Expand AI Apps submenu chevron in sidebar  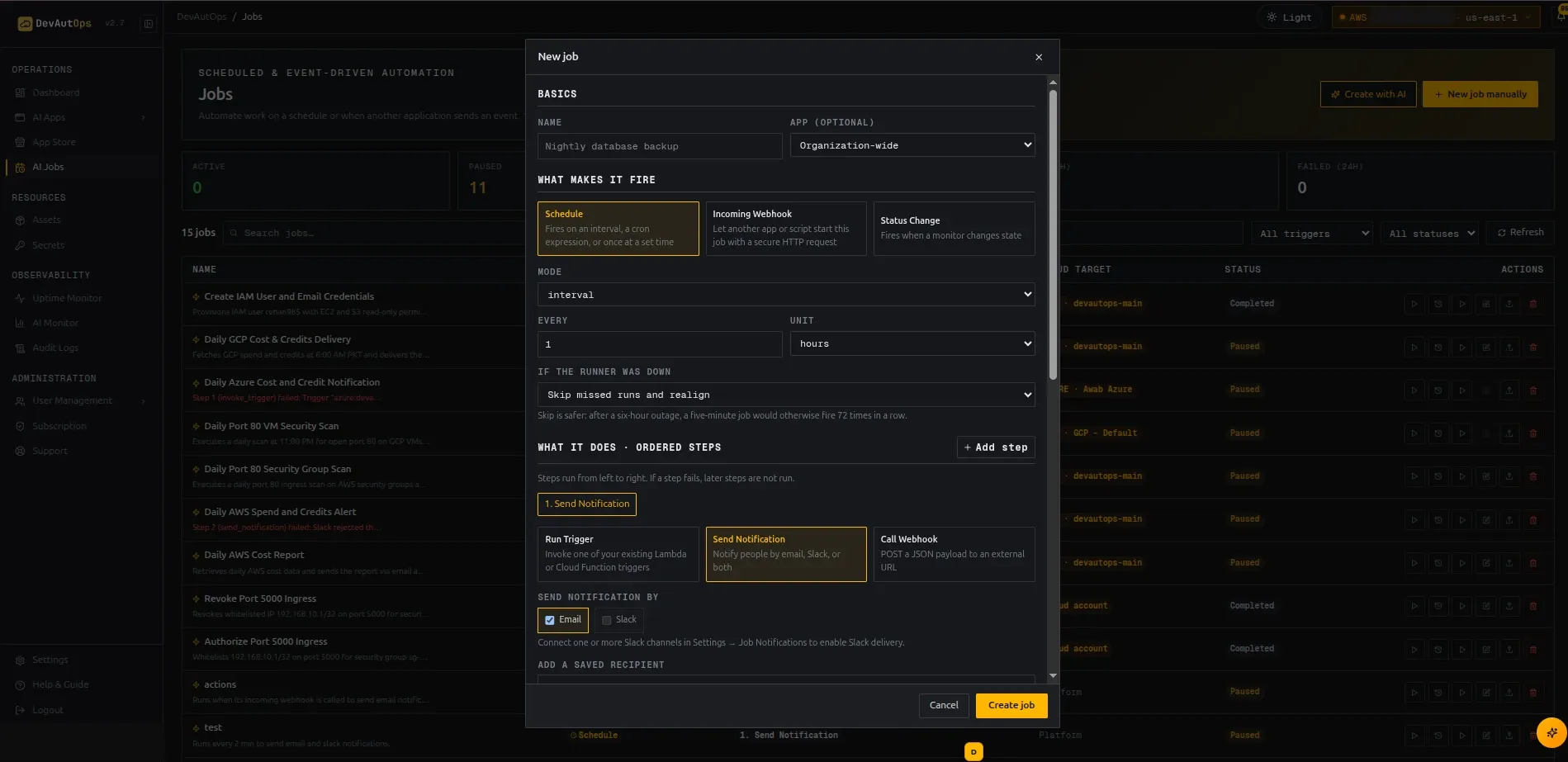coord(144,118)
